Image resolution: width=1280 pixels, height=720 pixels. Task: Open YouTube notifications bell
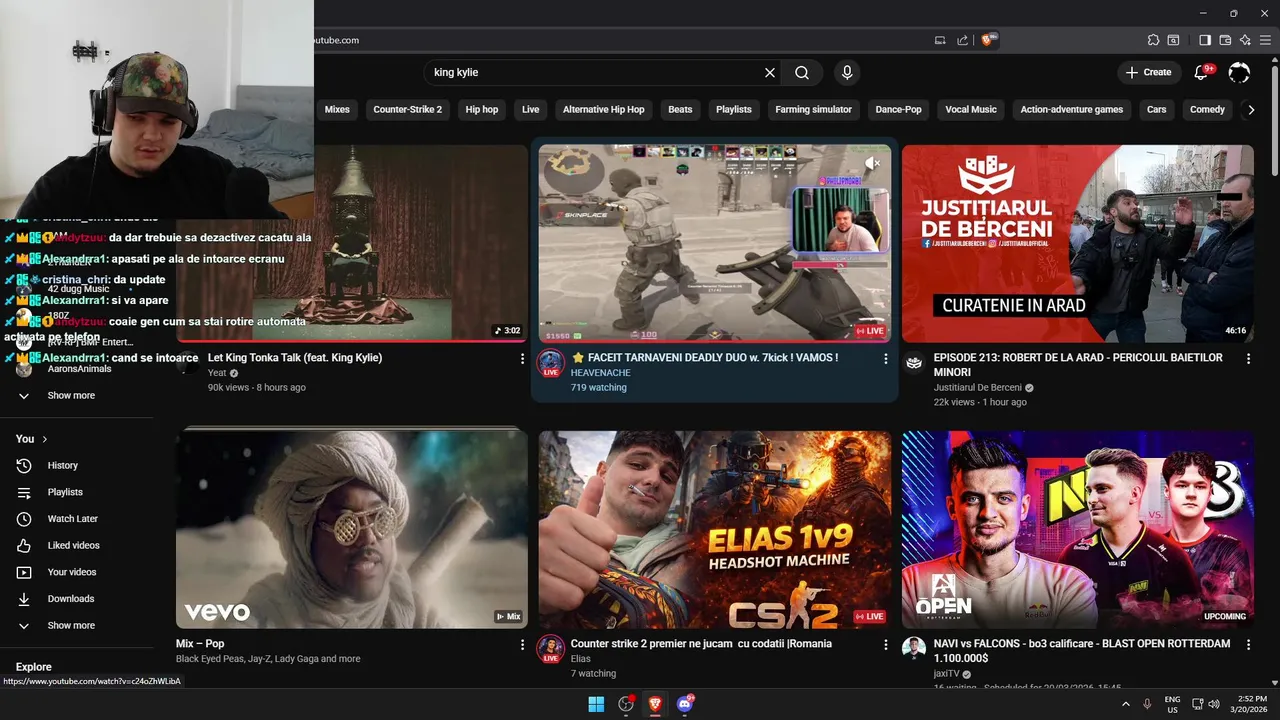1202,72
